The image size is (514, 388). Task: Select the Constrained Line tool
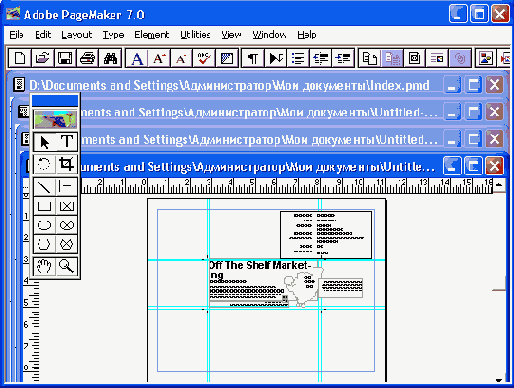coord(67,187)
